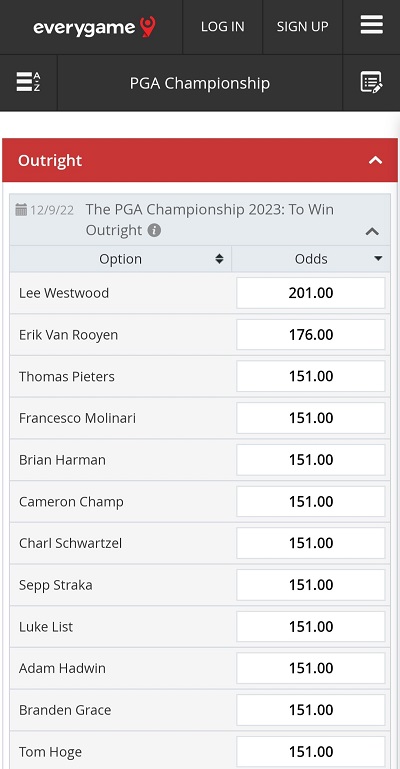Viewport: 400px width, 769px height.
Task: Collapse the PGA Championship 2023 market
Action: coord(373,231)
